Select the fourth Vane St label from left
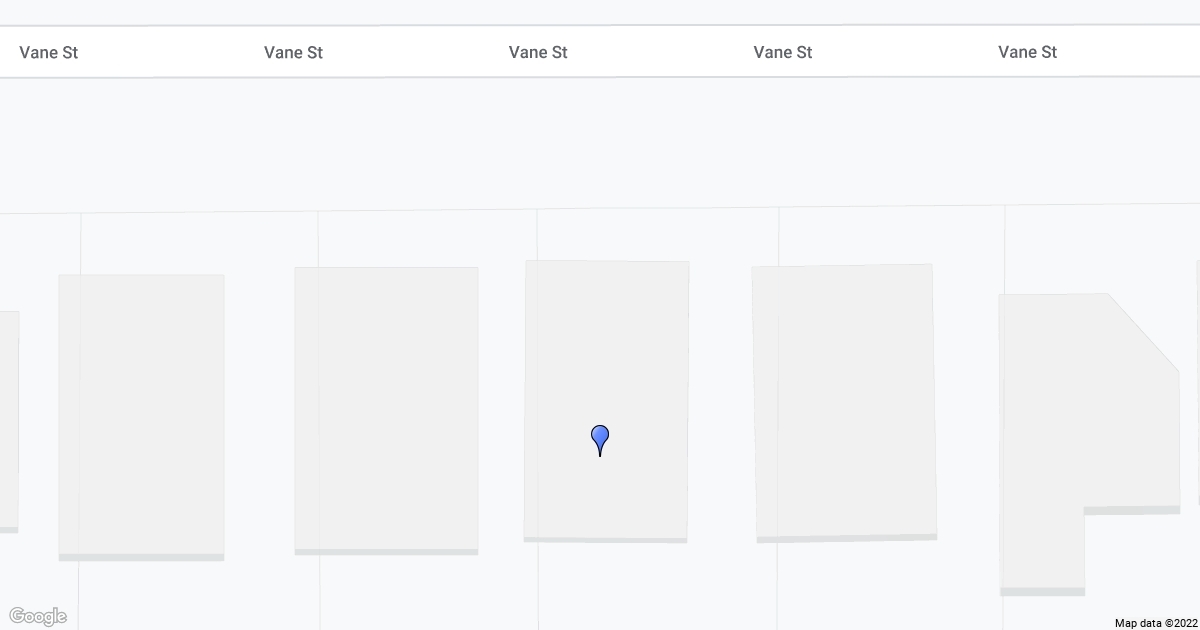1200x630 pixels. point(782,52)
